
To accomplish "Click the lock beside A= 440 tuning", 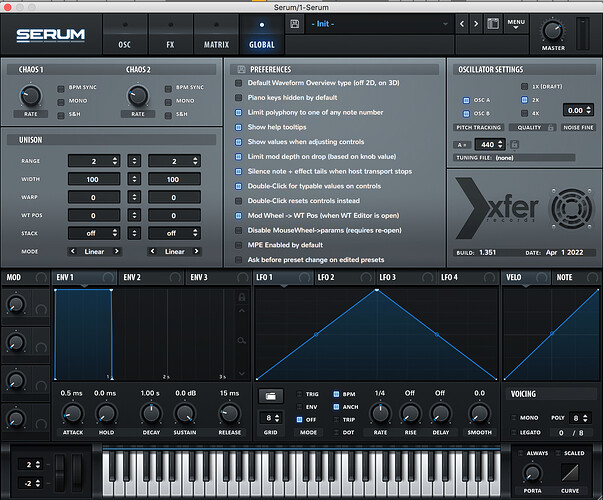I will [515, 145].
